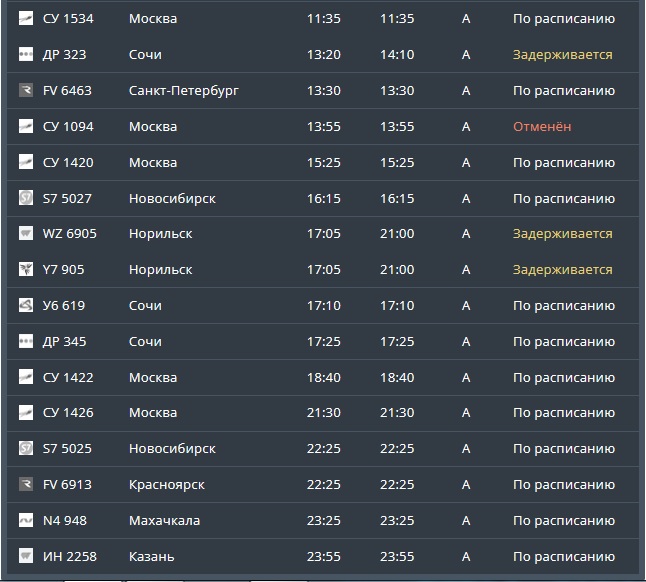Screen dimensions: 646x582
Task: Click the 'Отменён' status text
Action: (x=541, y=127)
